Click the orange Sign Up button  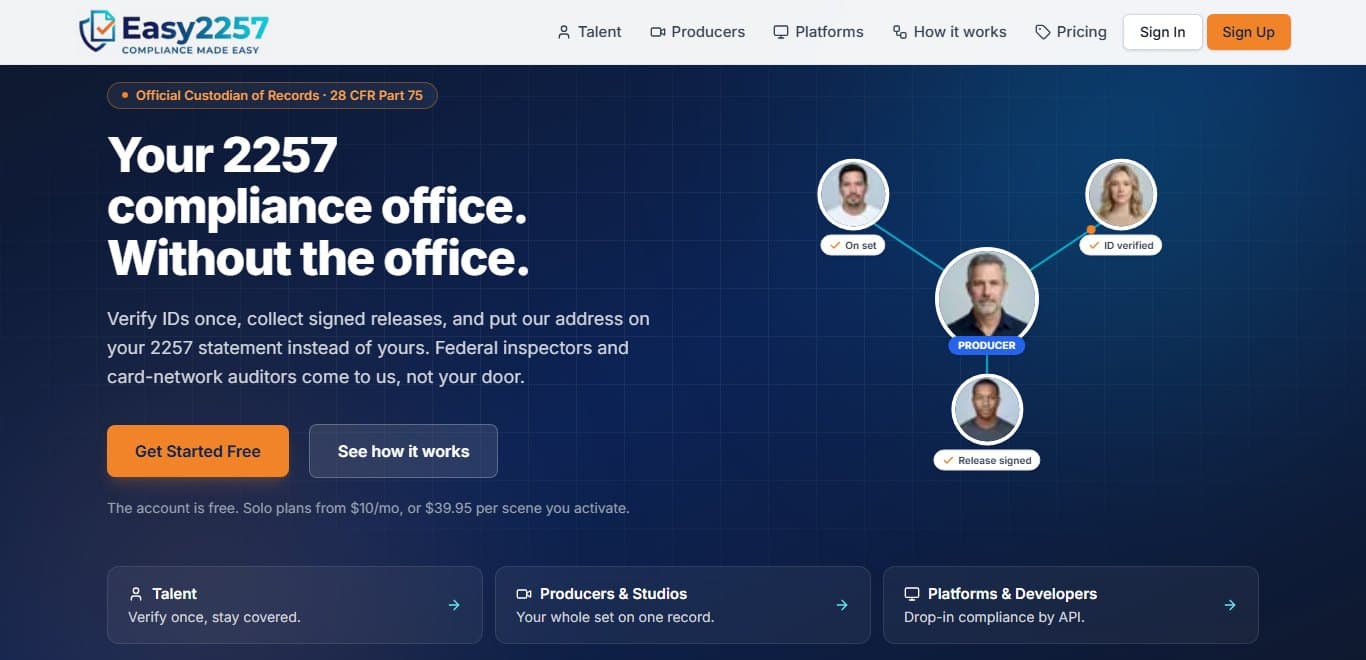pyautogui.click(x=1249, y=32)
